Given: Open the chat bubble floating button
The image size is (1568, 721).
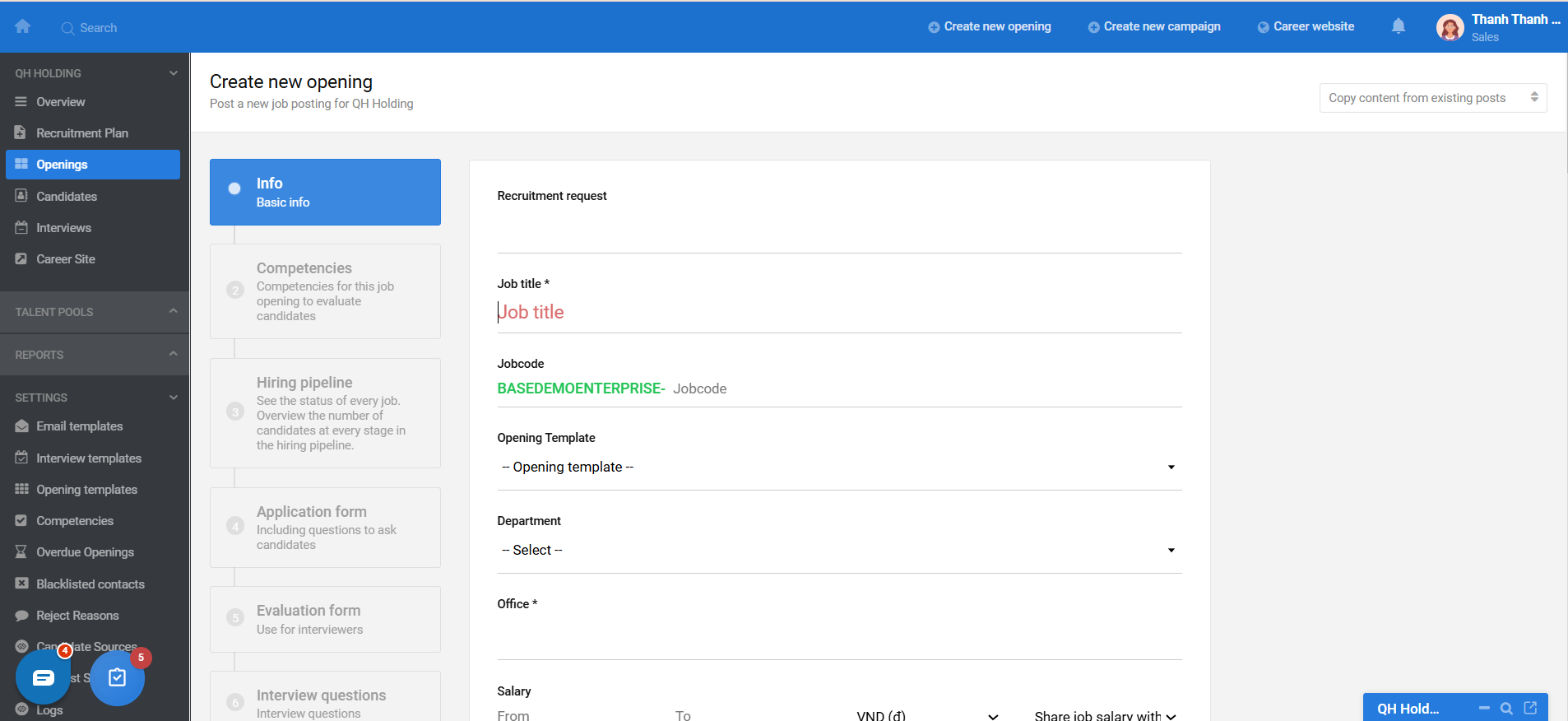Looking at the screenshot, I should coord(43,677).
